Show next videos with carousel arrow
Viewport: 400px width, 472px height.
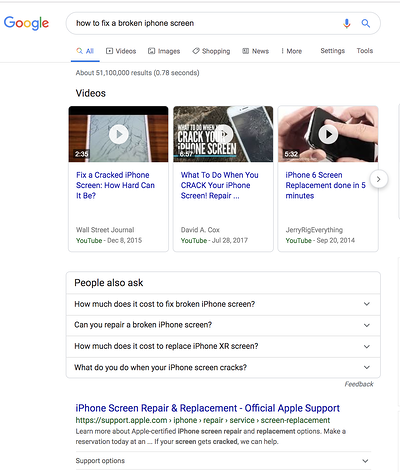click(378, 179)
